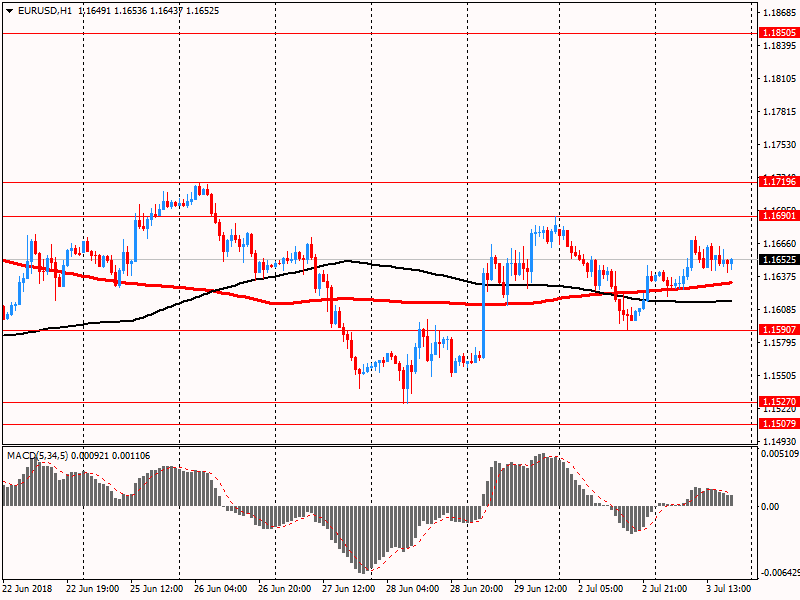Image resolution: width=800 pixels, height=600 pixels.
Task: Click the 28 Jun 04:00 time axis label
Action: coord(413,589)
